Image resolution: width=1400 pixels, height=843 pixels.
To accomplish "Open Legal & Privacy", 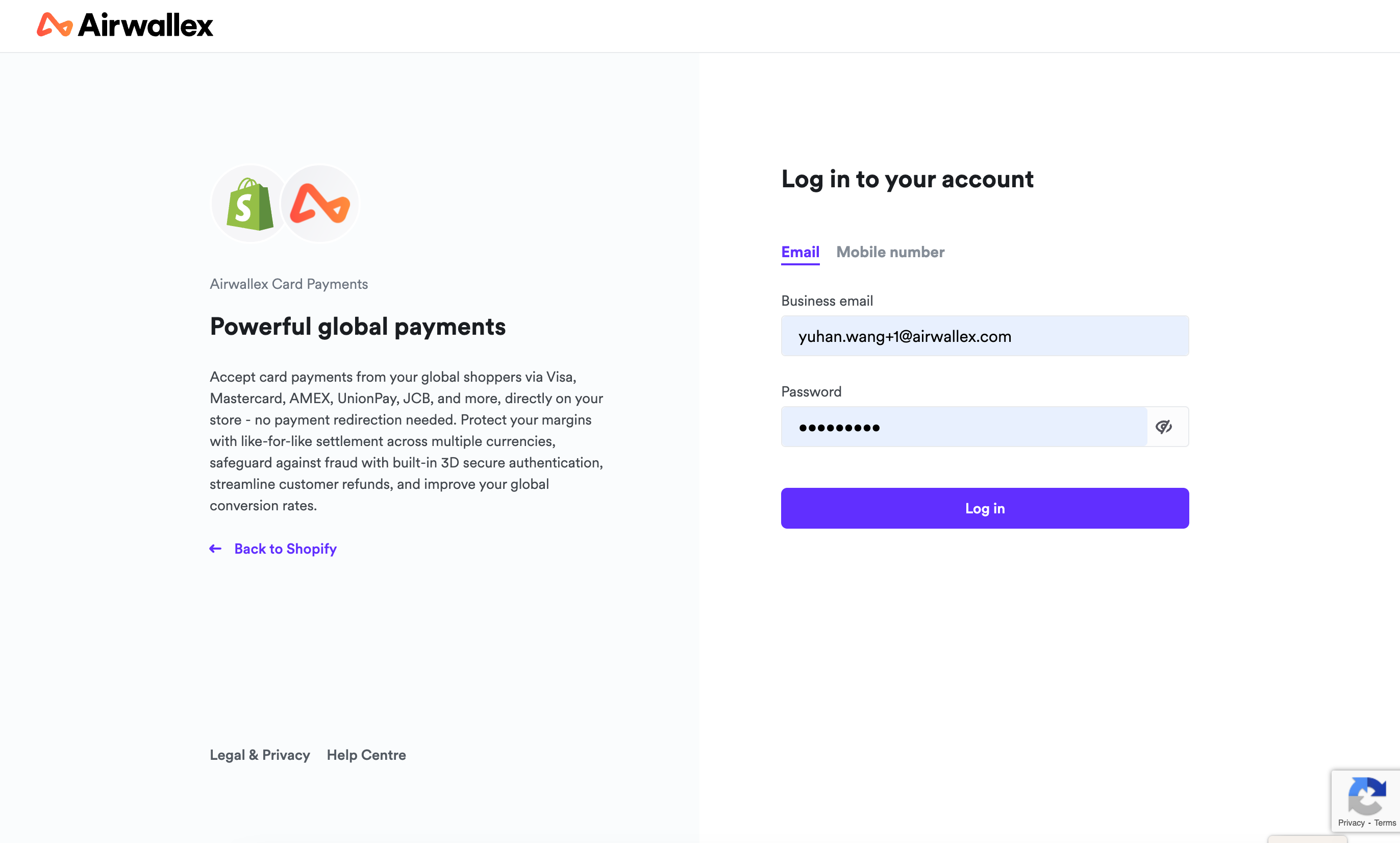I will point(259,755).
